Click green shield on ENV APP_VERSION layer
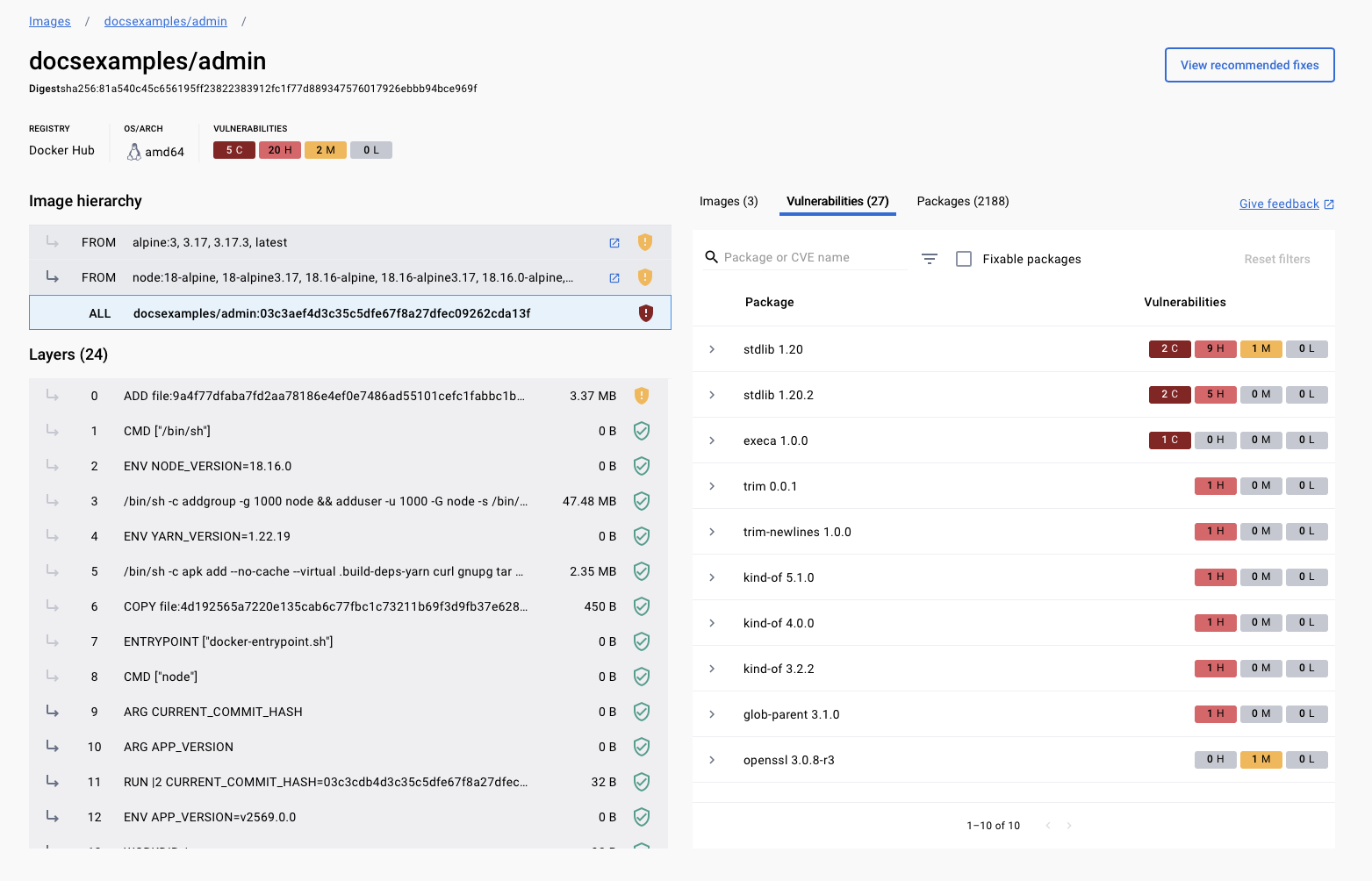The image size is (1372, 881). pos(642,817)
